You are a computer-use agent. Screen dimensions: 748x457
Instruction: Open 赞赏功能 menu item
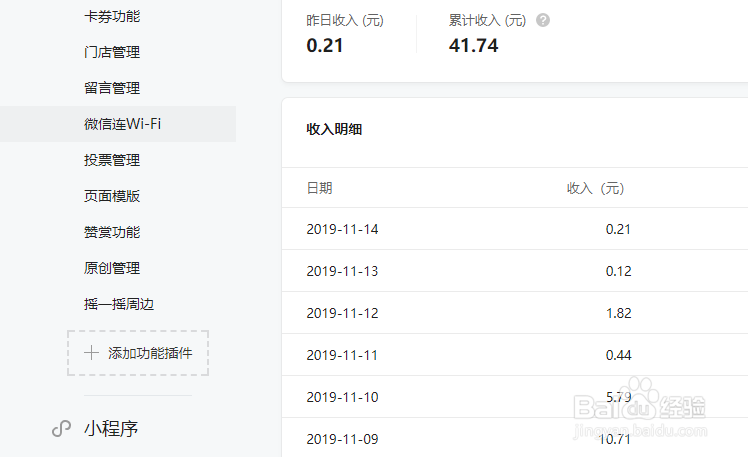point(112,232)
